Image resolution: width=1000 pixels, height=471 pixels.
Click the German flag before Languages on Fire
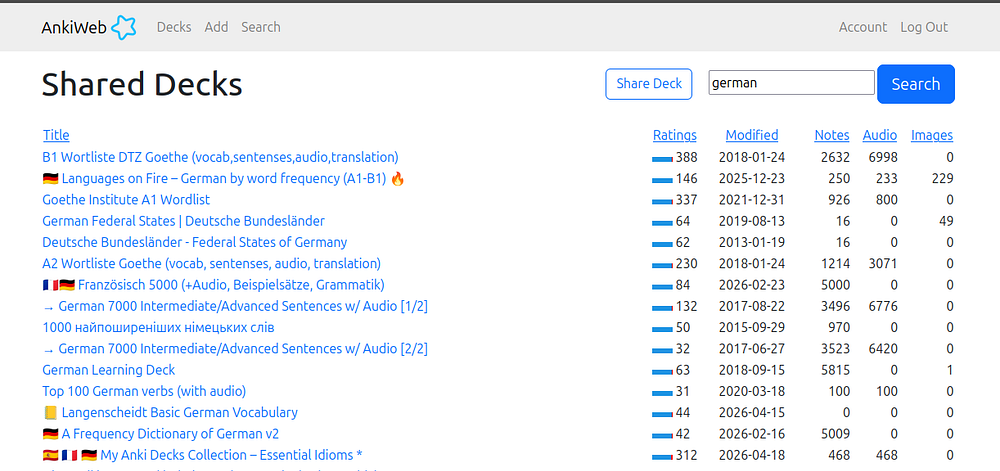click(x=50, y=178)
